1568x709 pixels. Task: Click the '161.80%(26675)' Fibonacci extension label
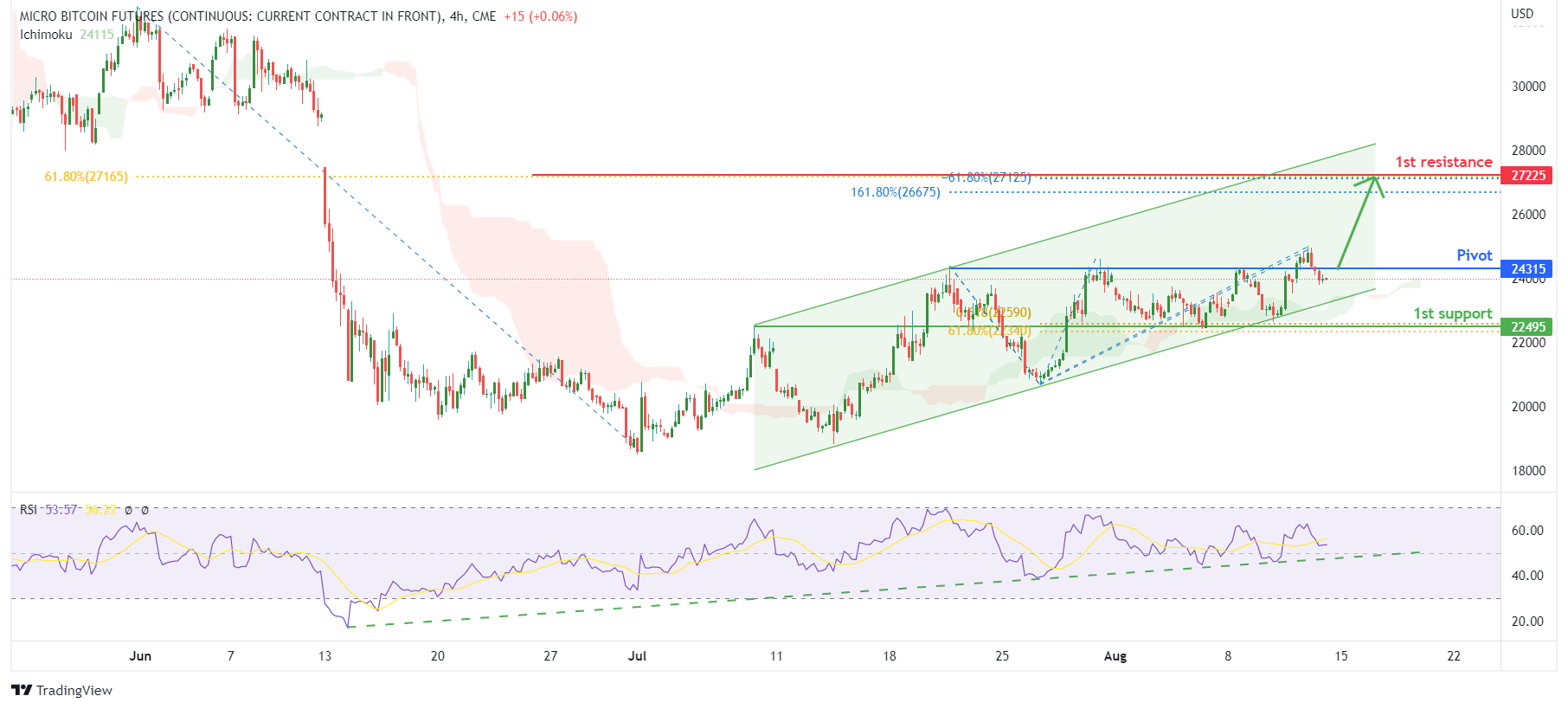tap(896, 192)
